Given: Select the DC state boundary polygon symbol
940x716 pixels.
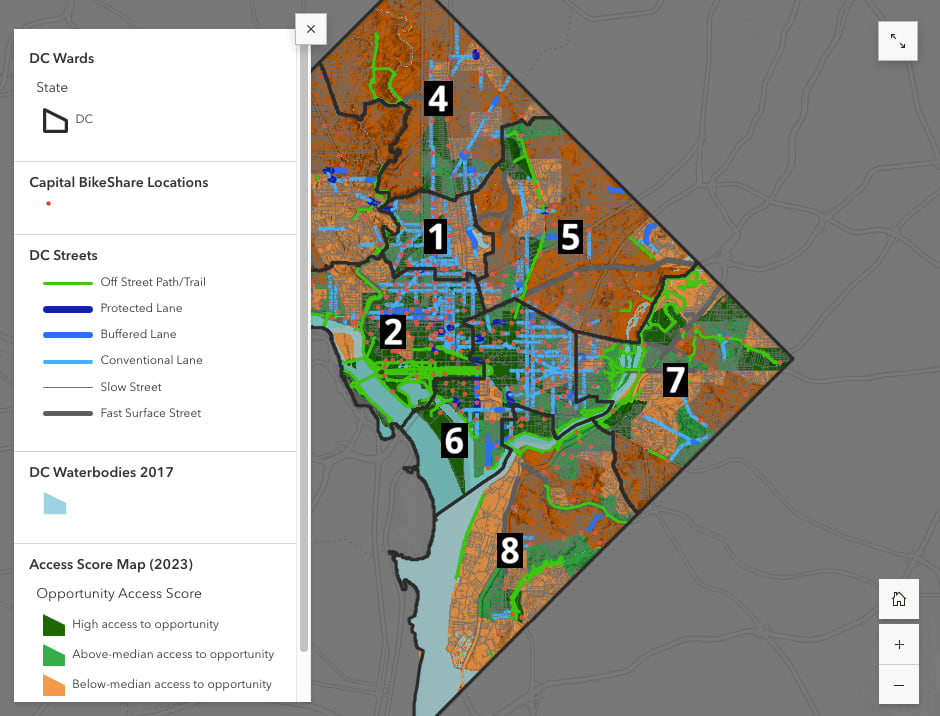Looking at the screenshot, I should pyautogui.click(x=54, y=119).
